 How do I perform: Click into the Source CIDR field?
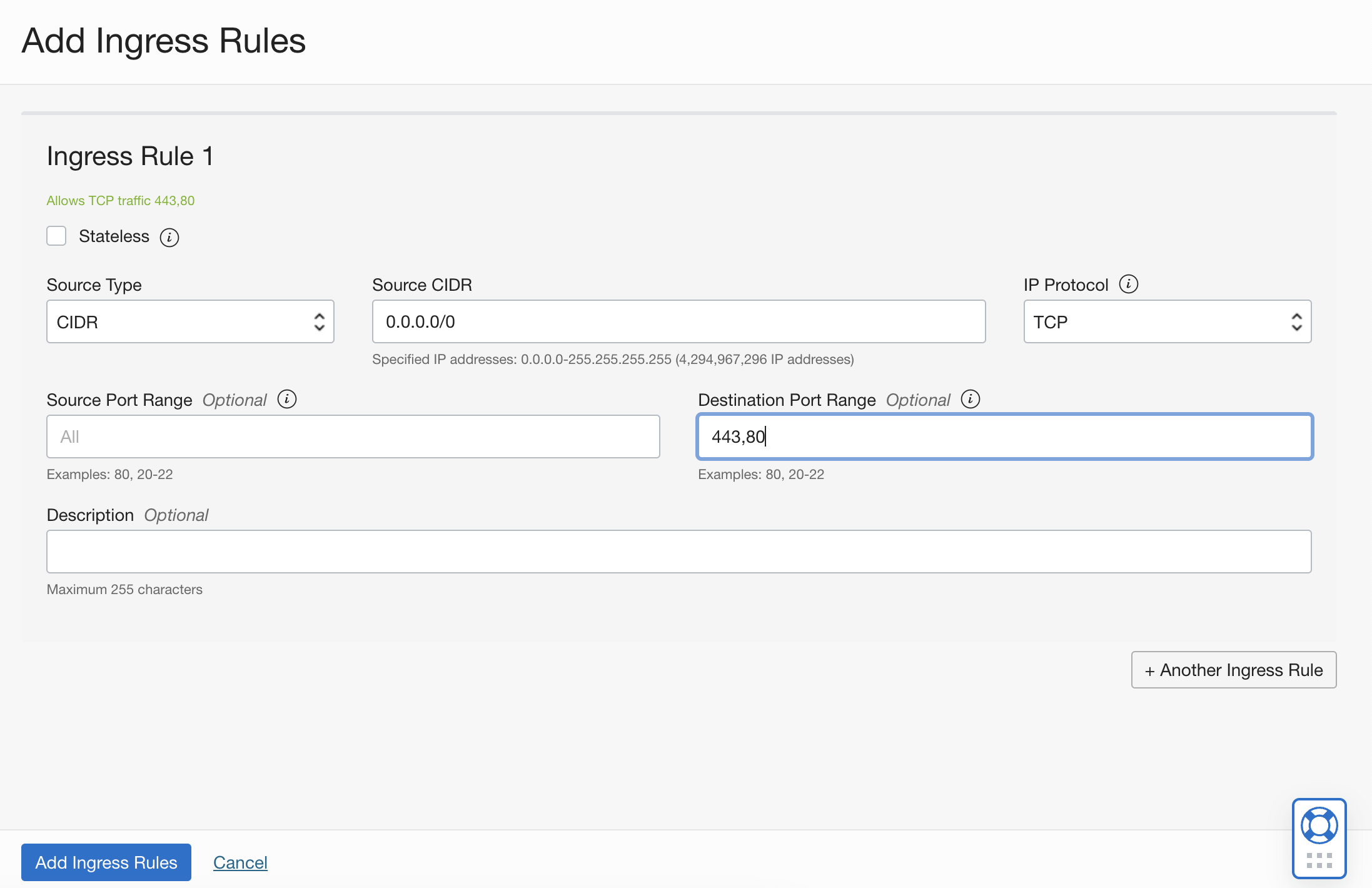678,321
